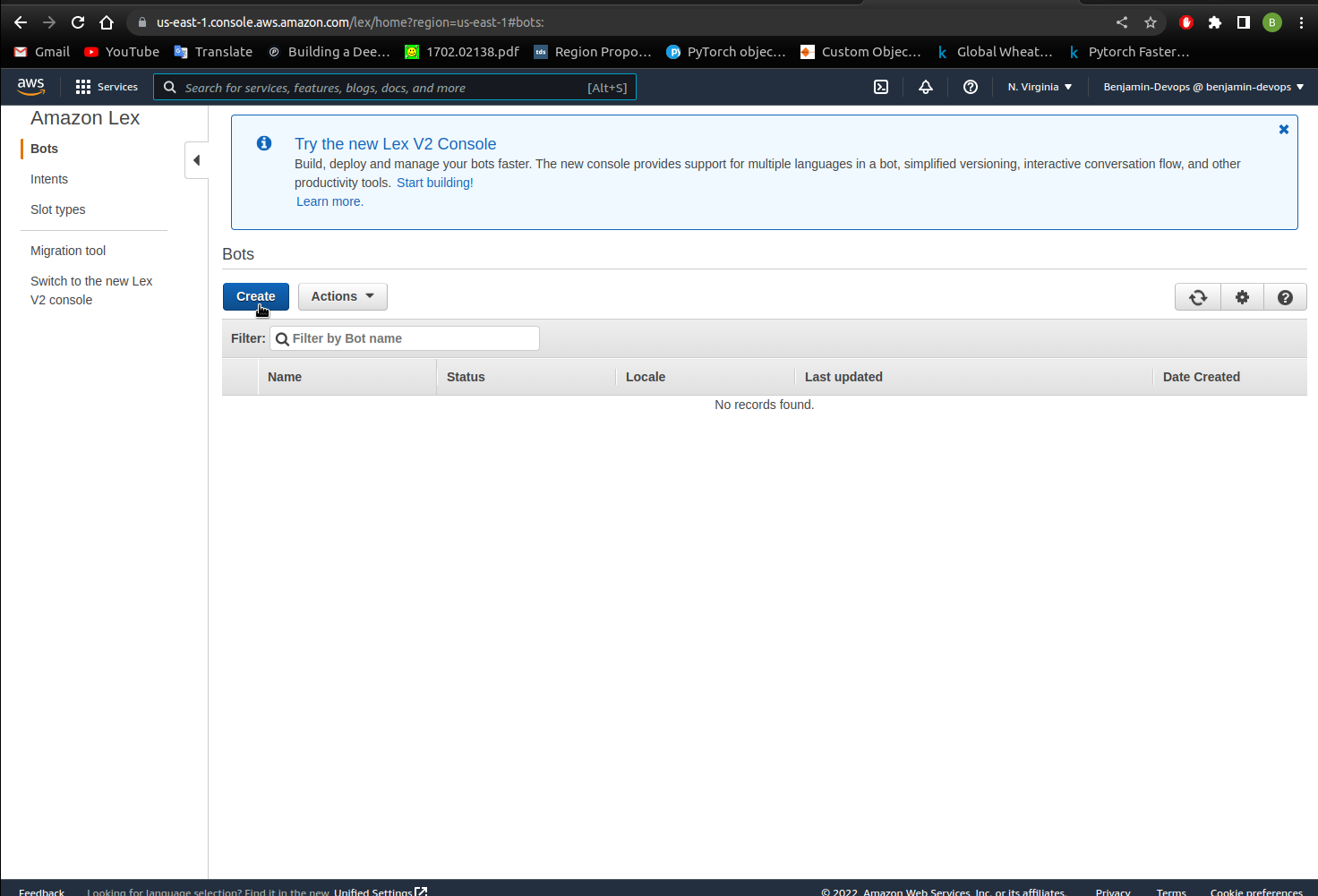Open table settings gear
This screenshot has width=1318, height=896.
(x=1242, y=297)
